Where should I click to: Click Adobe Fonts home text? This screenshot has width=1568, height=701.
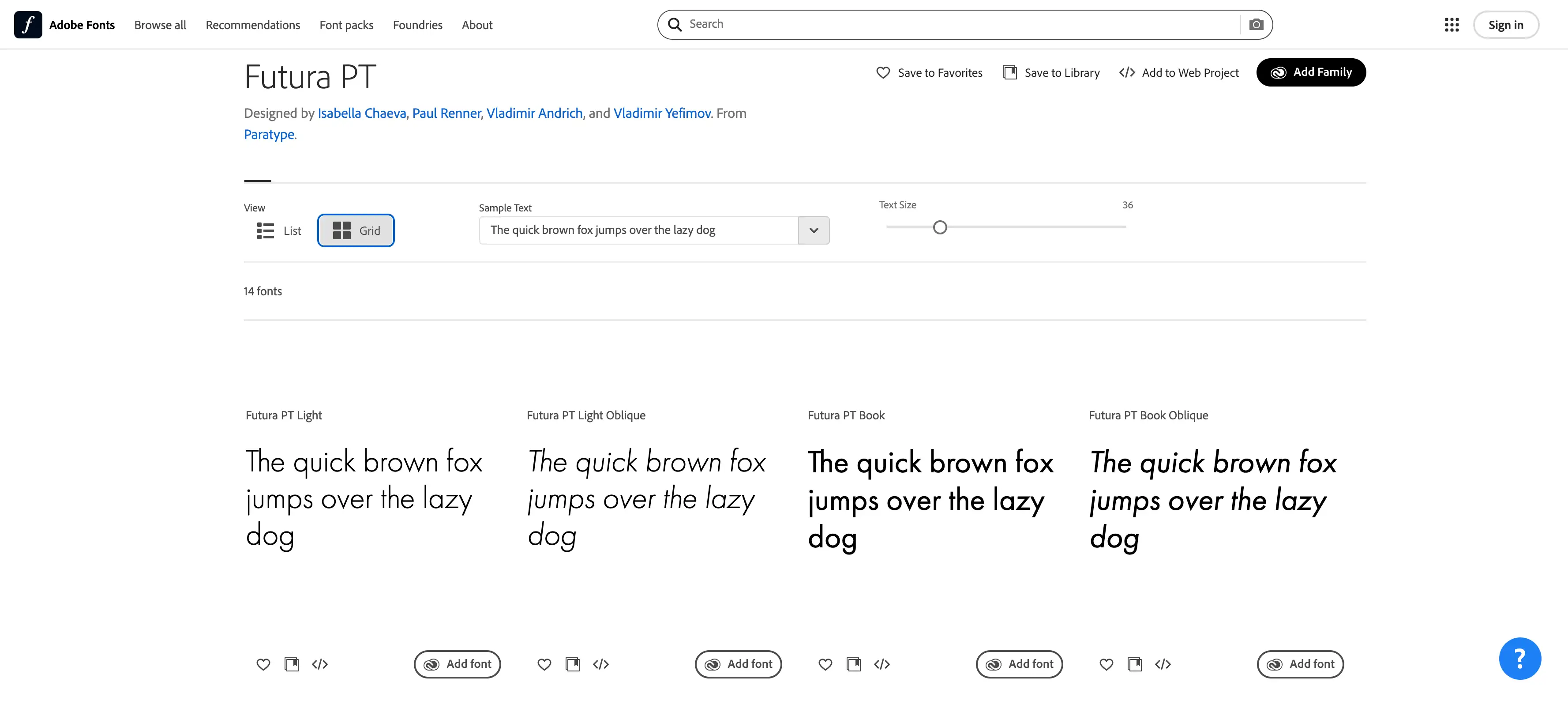tap(82, 25)
